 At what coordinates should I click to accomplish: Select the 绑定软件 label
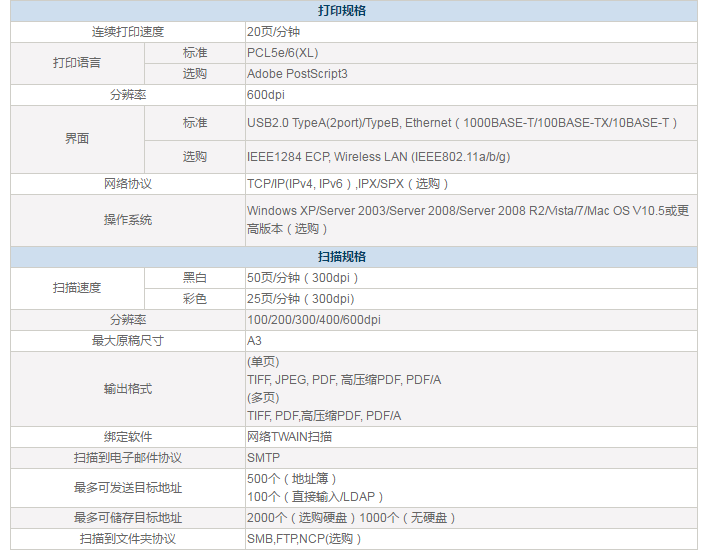tap(128, 437)
